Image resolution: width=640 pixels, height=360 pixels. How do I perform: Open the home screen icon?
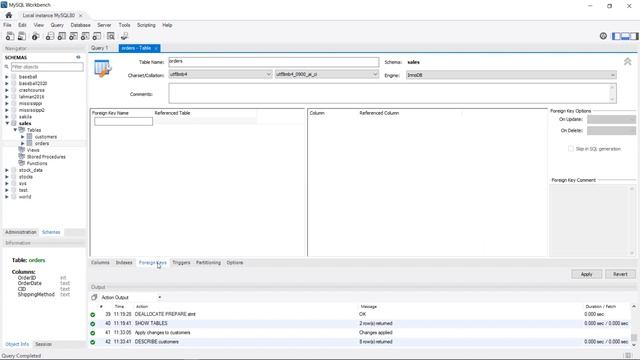tap(9, 15)
